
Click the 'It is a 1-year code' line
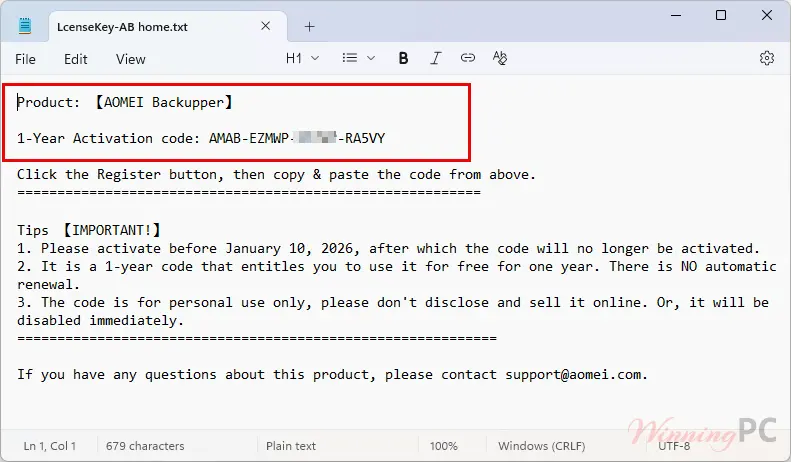click(x=397, y=266)
